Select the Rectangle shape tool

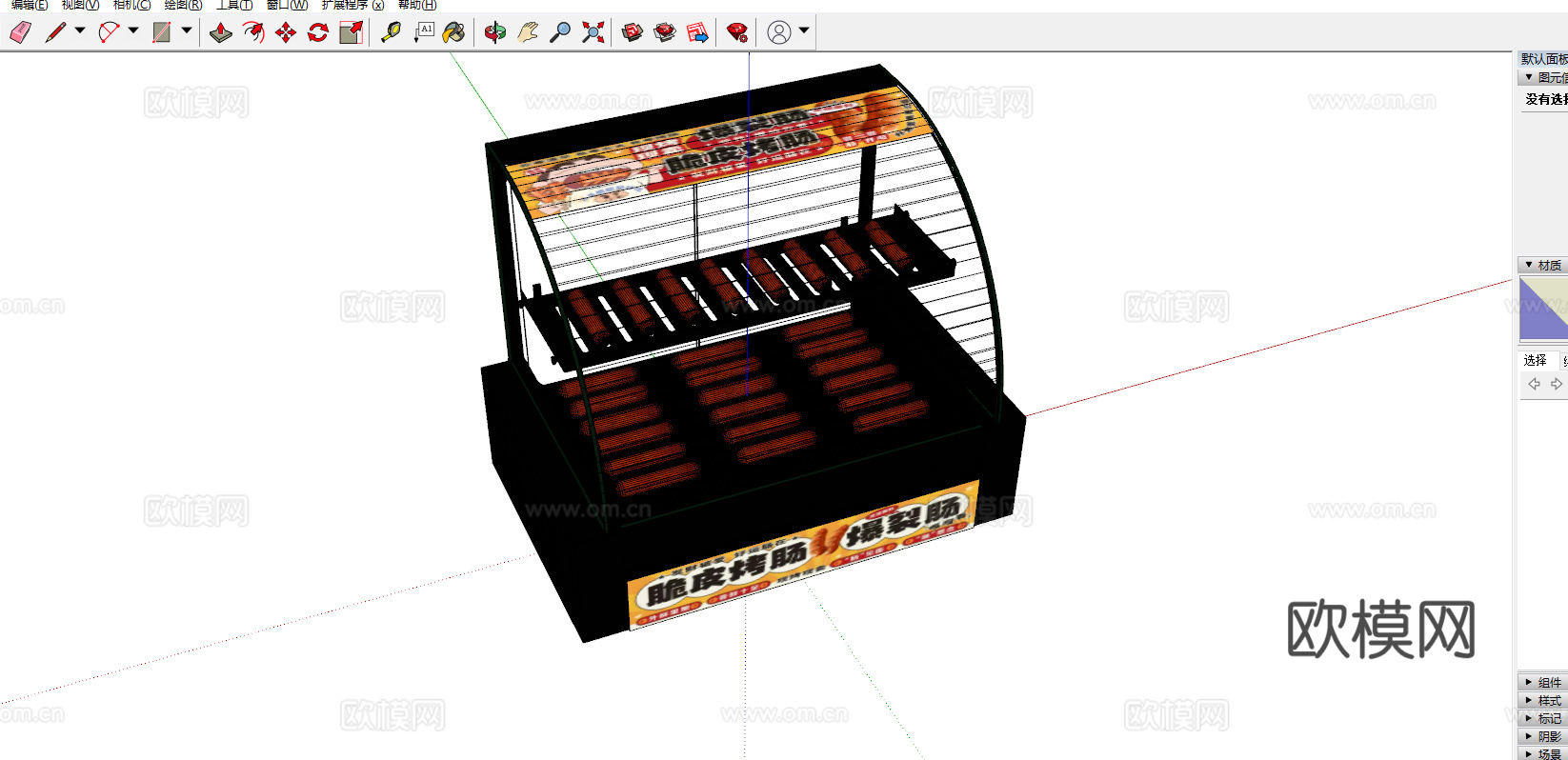point(162,32)
